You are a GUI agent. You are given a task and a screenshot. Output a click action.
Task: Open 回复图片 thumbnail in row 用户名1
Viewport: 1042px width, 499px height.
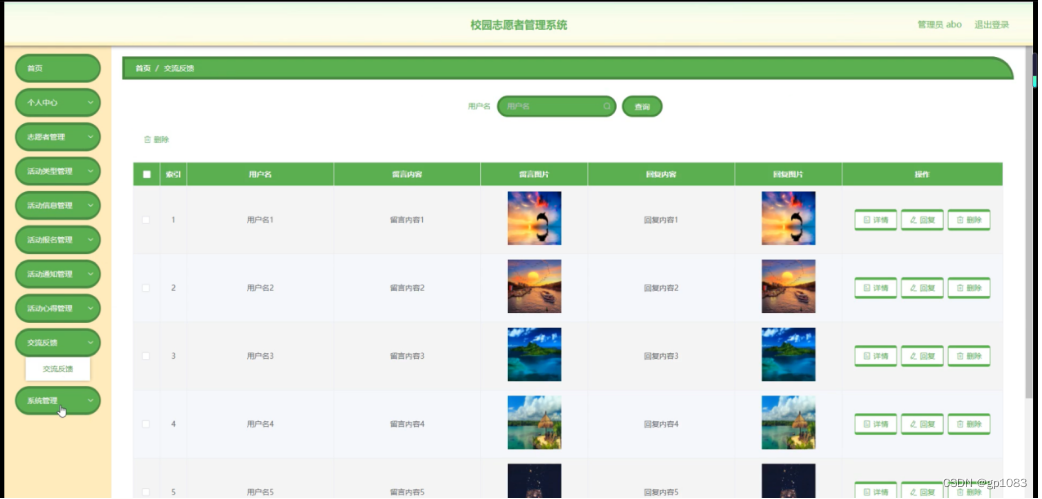[x=788, y=218]
